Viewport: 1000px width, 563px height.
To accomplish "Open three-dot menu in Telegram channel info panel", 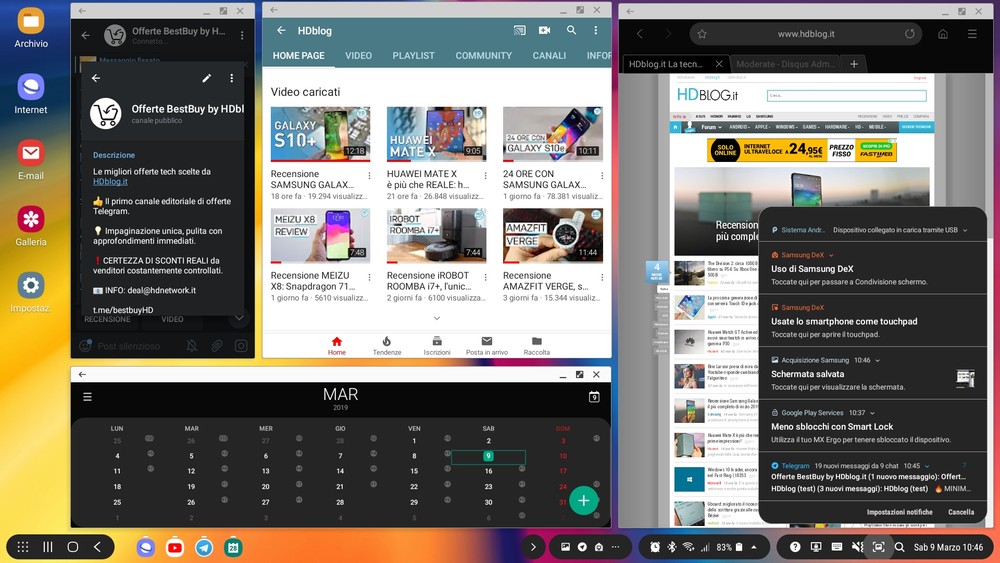I will [232, 78].
